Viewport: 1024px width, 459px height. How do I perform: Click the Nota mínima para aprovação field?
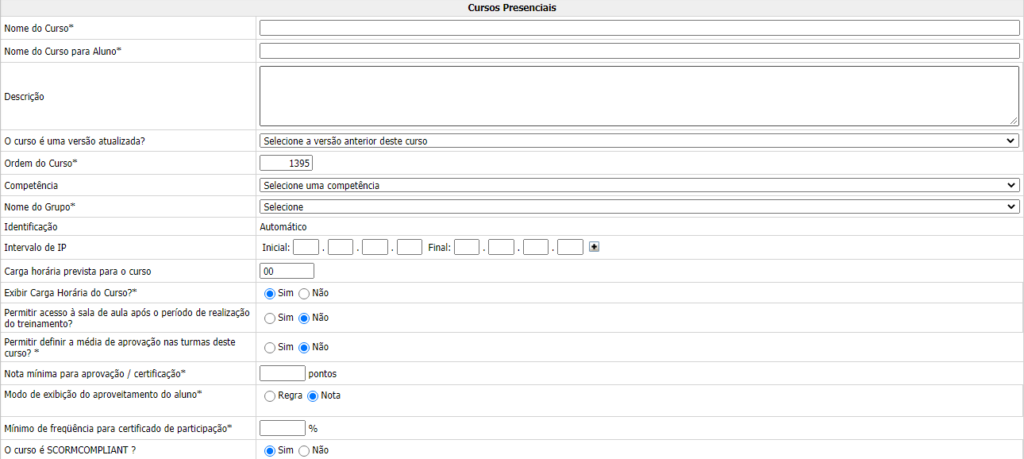click(x=282, y=373)
